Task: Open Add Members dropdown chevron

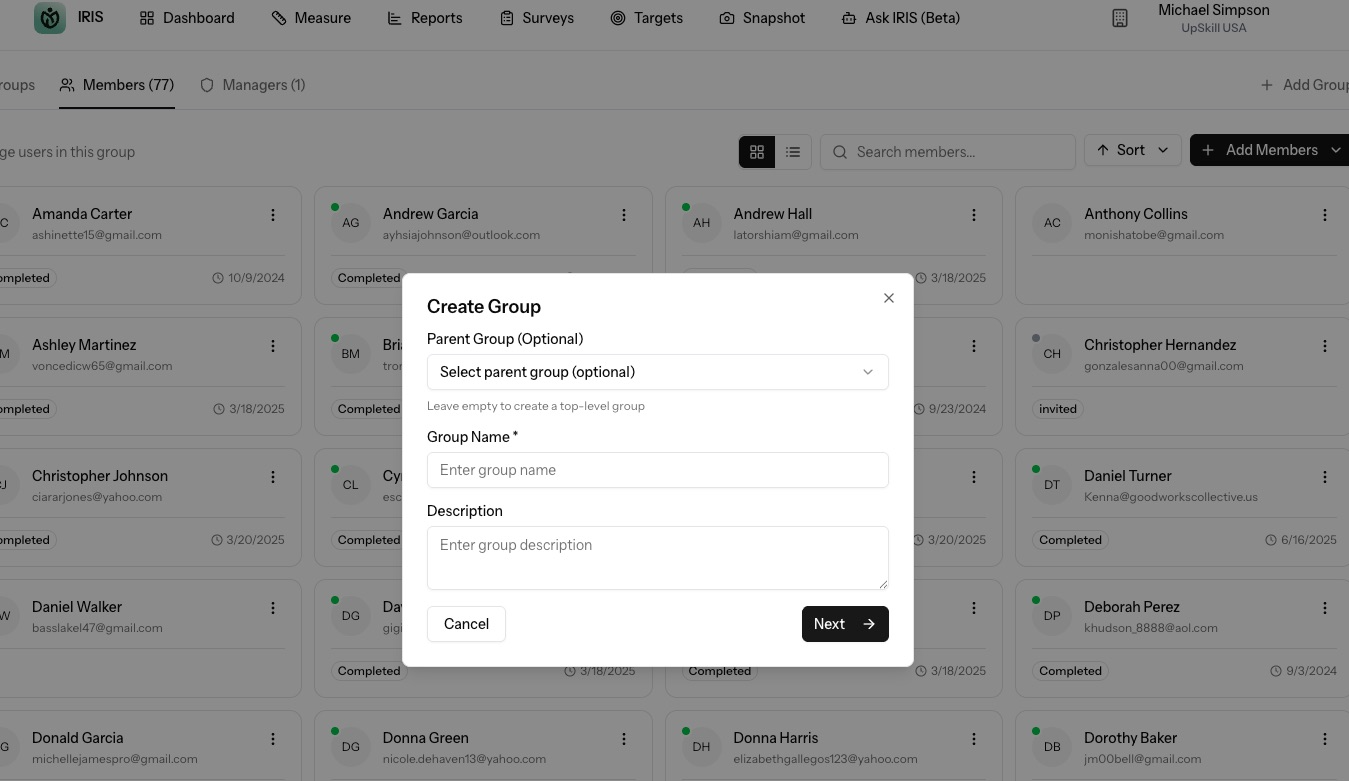Action: point(1336,150)
